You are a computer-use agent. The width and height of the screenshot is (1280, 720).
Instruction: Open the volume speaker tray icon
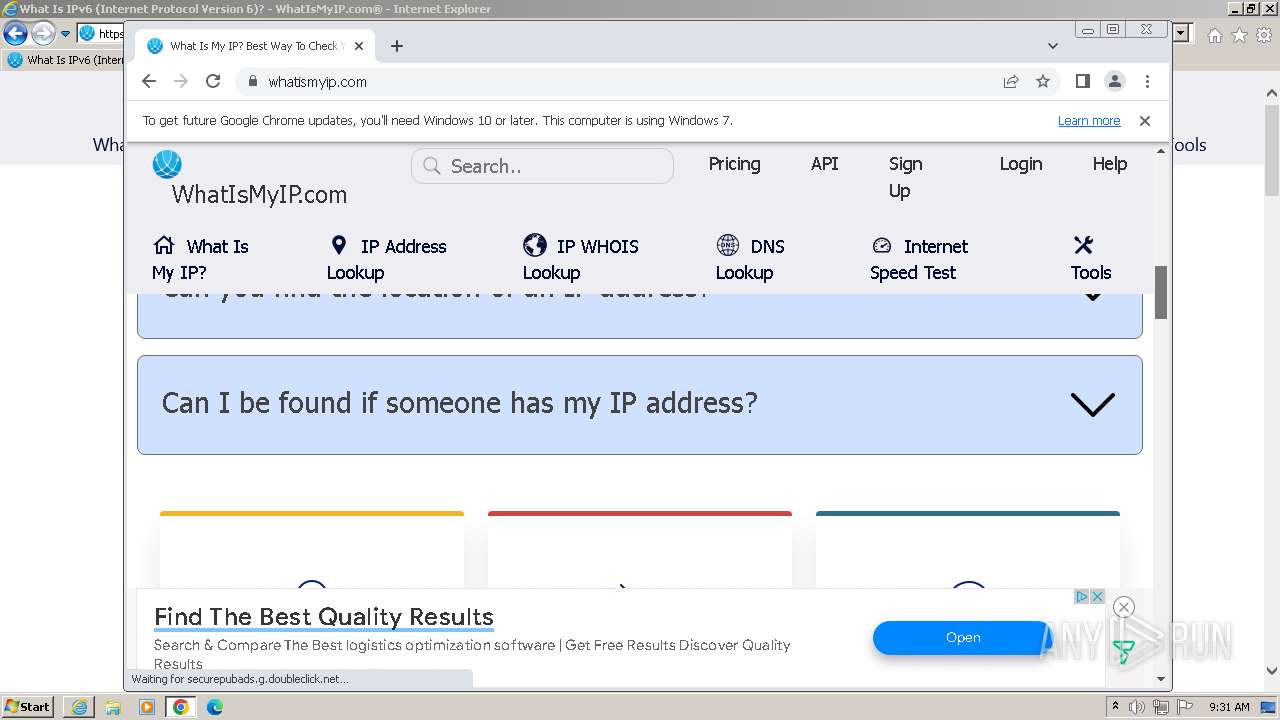click(1137, 707)
